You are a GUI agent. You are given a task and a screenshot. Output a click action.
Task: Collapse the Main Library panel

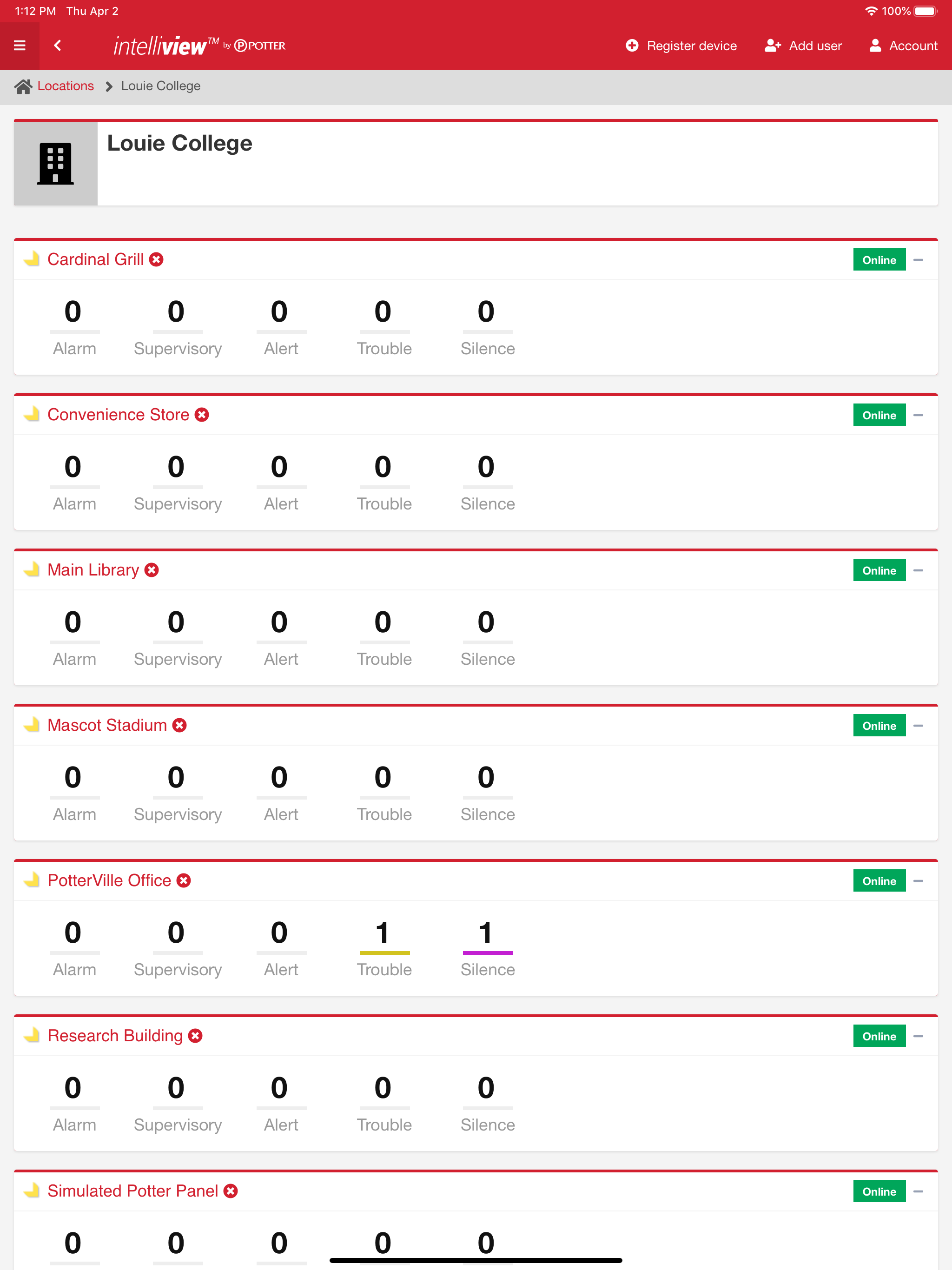[918, 571]
